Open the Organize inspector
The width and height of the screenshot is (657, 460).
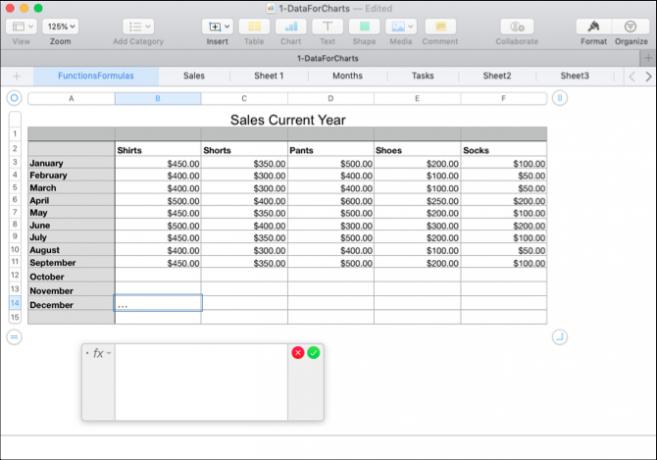(631, 26)
